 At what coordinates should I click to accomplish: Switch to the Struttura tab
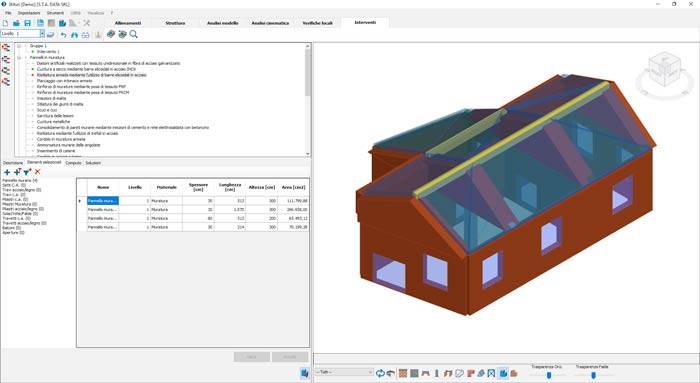[x=175, y=23]
